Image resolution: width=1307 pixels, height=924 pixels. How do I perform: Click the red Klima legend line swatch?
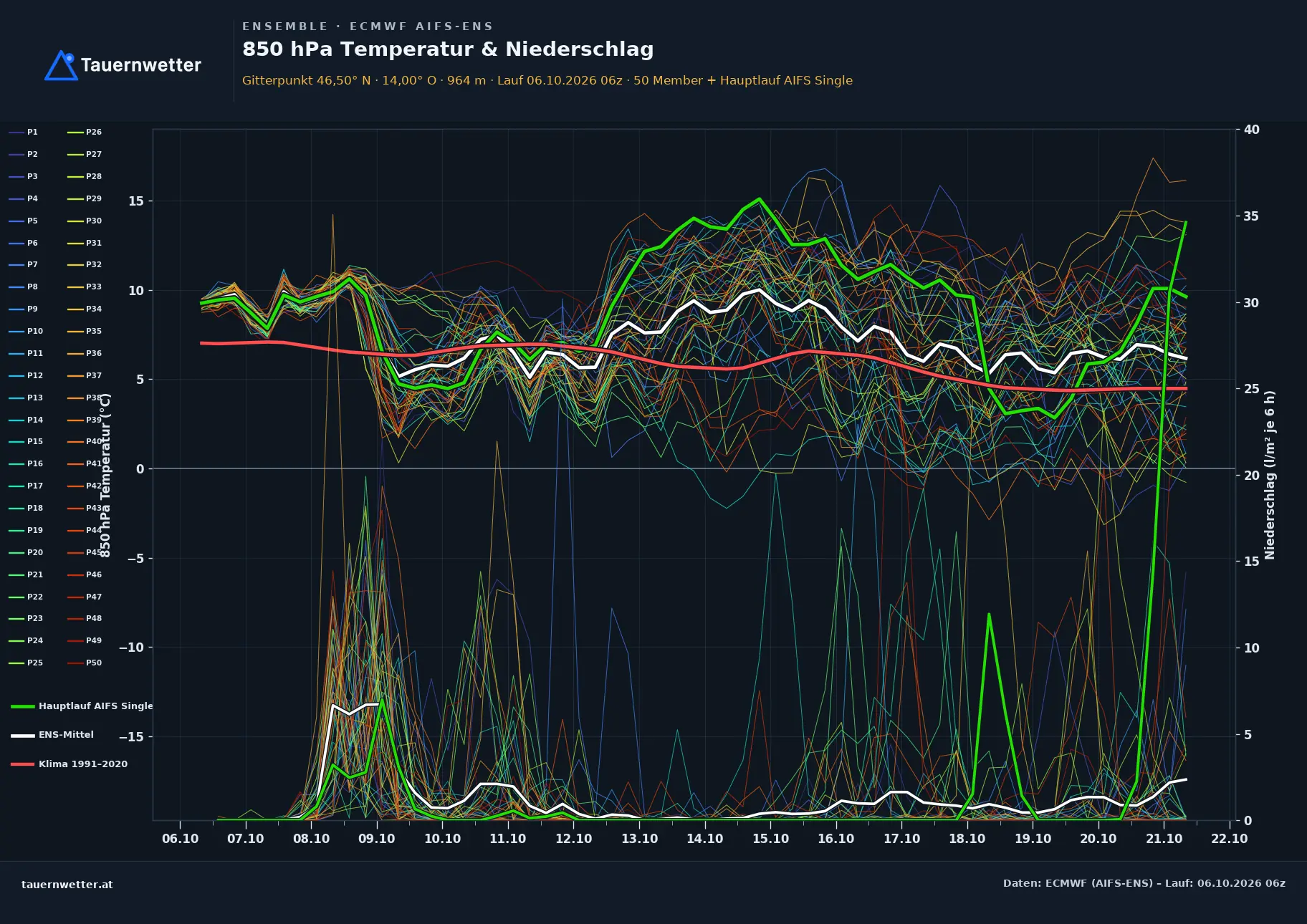[x=23, y=764]
